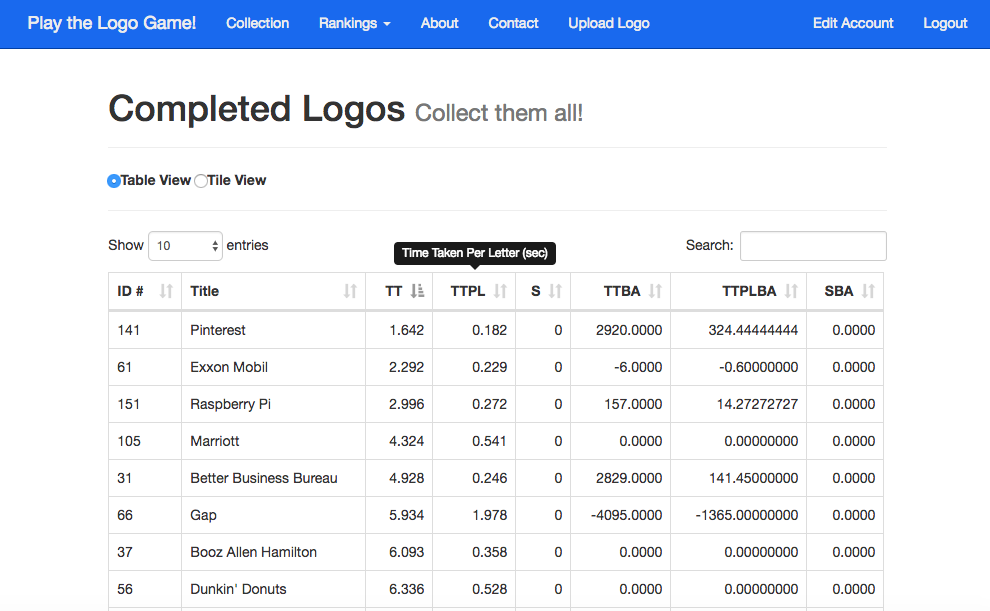This screenshot has width=990, height=611.
Task: Click the TT value 6.336
Action: [407, 590]
